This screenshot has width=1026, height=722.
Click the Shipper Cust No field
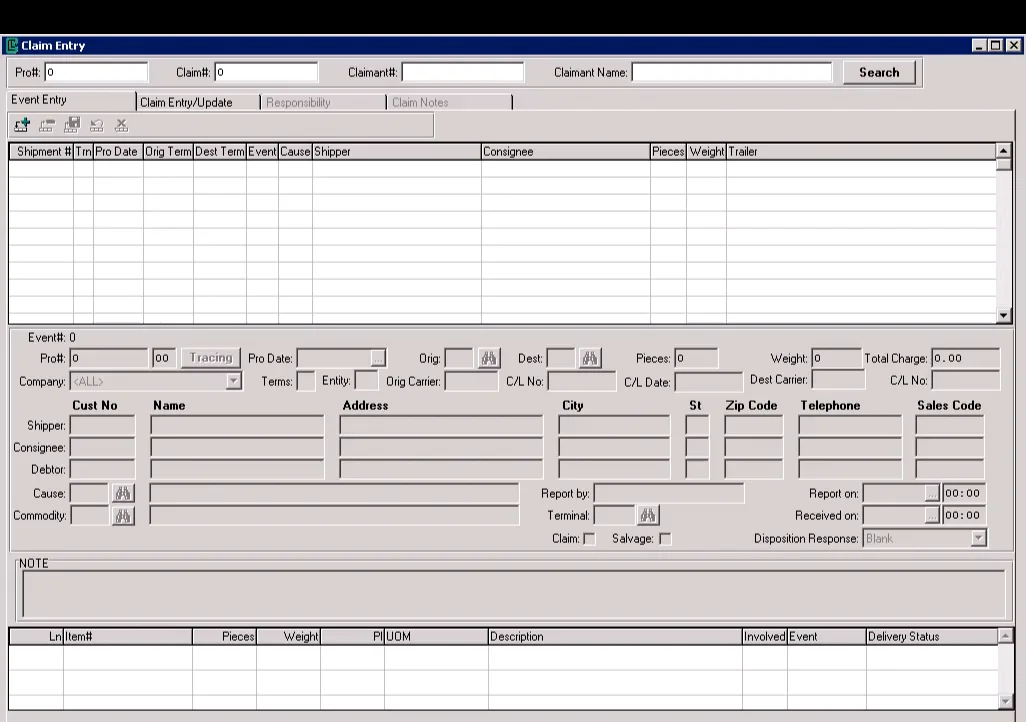point(102,425)
